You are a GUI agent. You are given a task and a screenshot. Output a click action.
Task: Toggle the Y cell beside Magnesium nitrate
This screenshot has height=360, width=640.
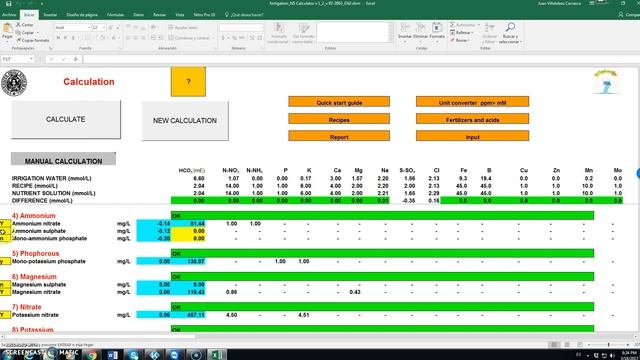click(x=5, y=292)
